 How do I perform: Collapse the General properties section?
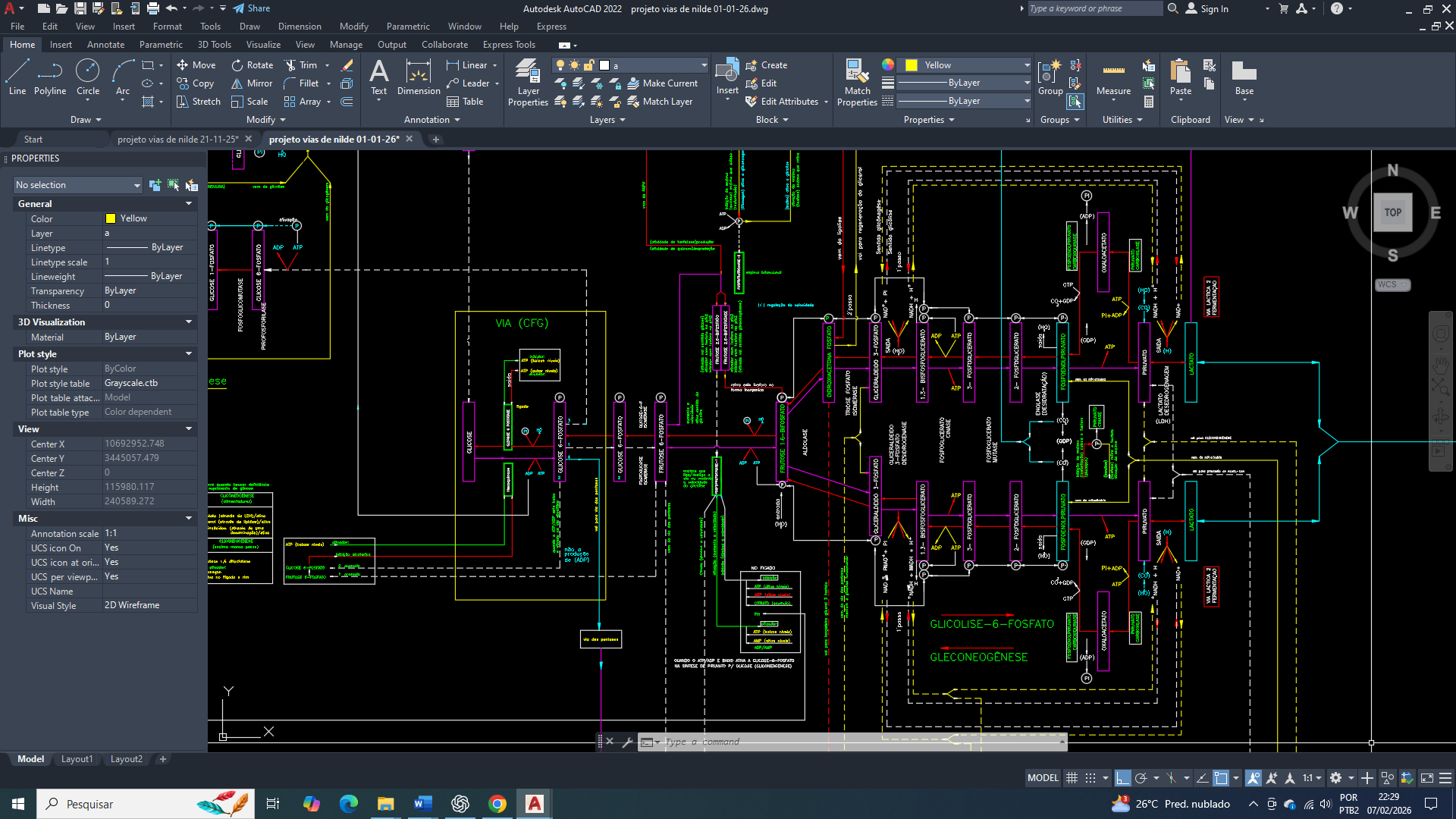point(188,204)
